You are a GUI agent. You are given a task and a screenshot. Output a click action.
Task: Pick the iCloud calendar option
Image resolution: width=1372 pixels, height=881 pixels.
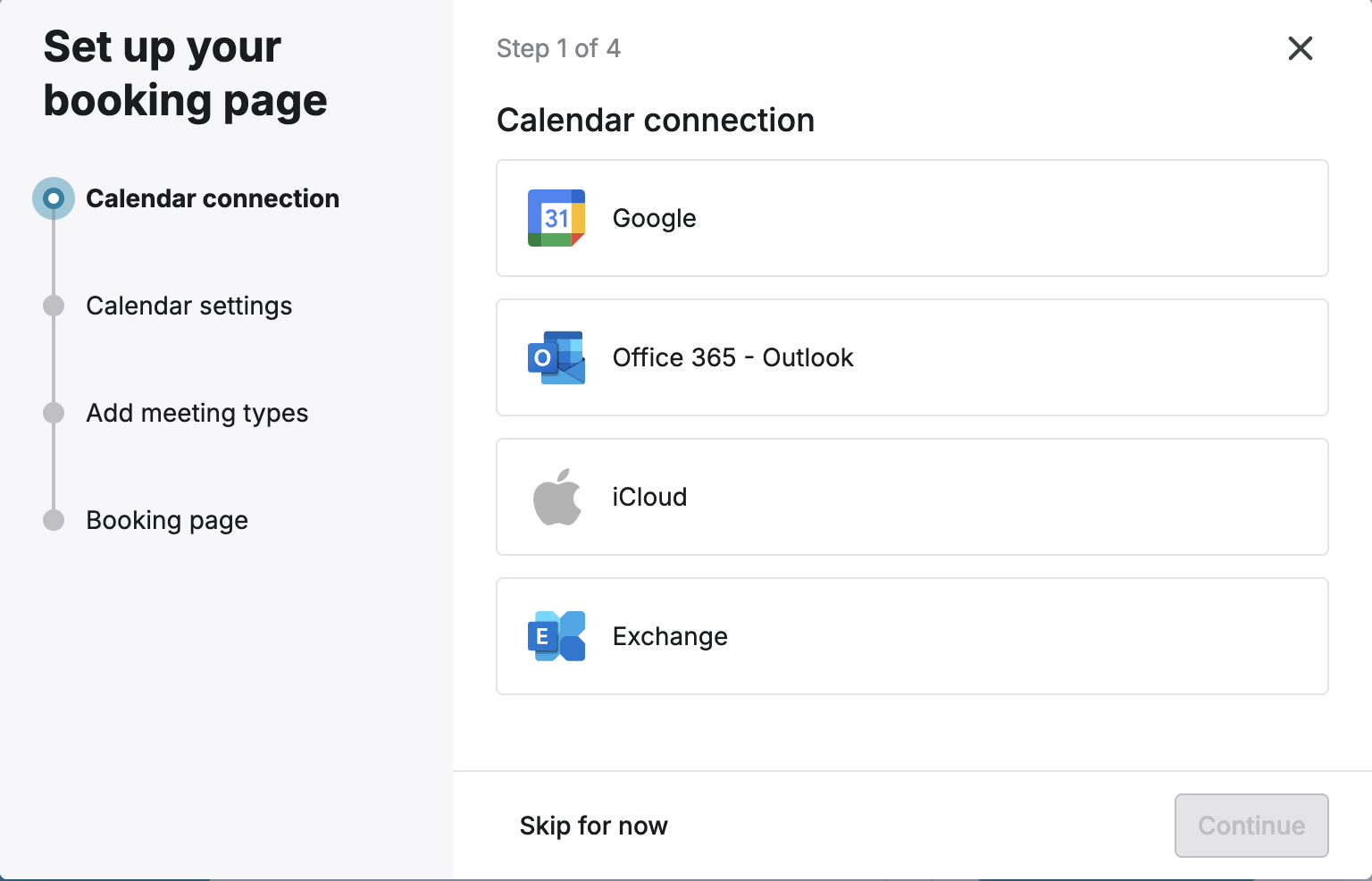911,497
